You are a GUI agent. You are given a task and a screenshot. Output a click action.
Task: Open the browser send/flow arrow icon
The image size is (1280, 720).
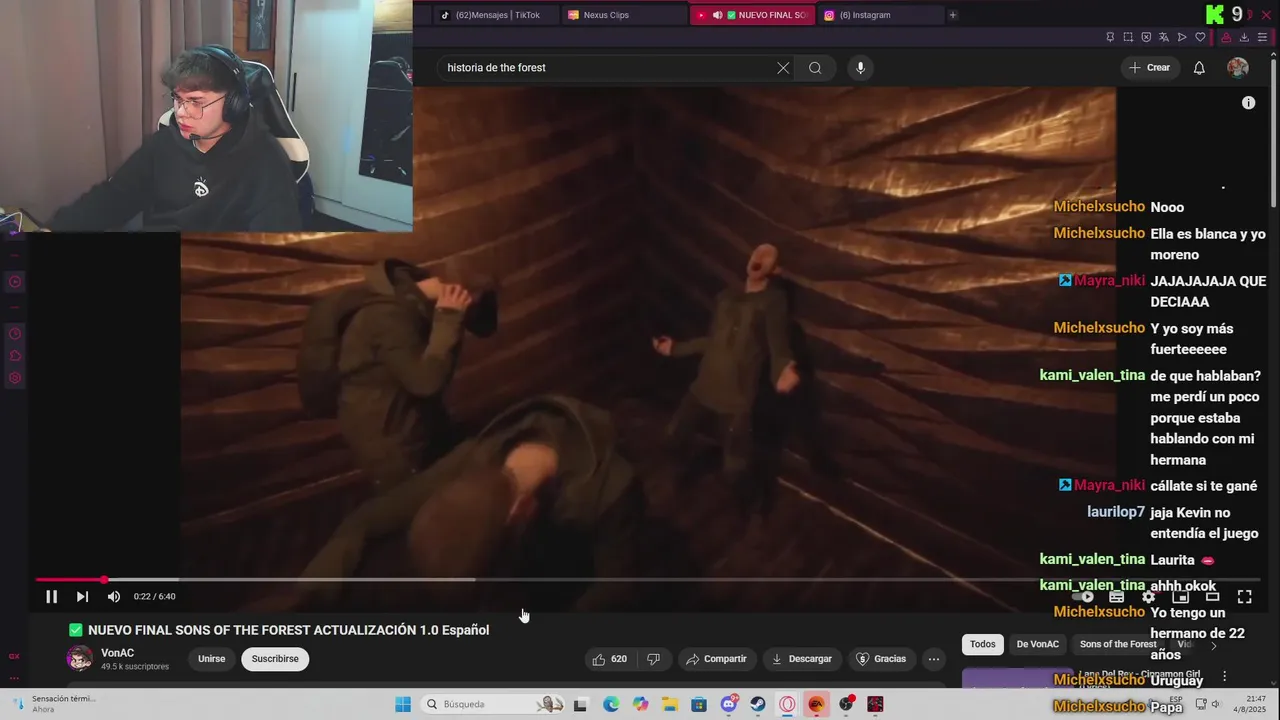(1182, 37)
